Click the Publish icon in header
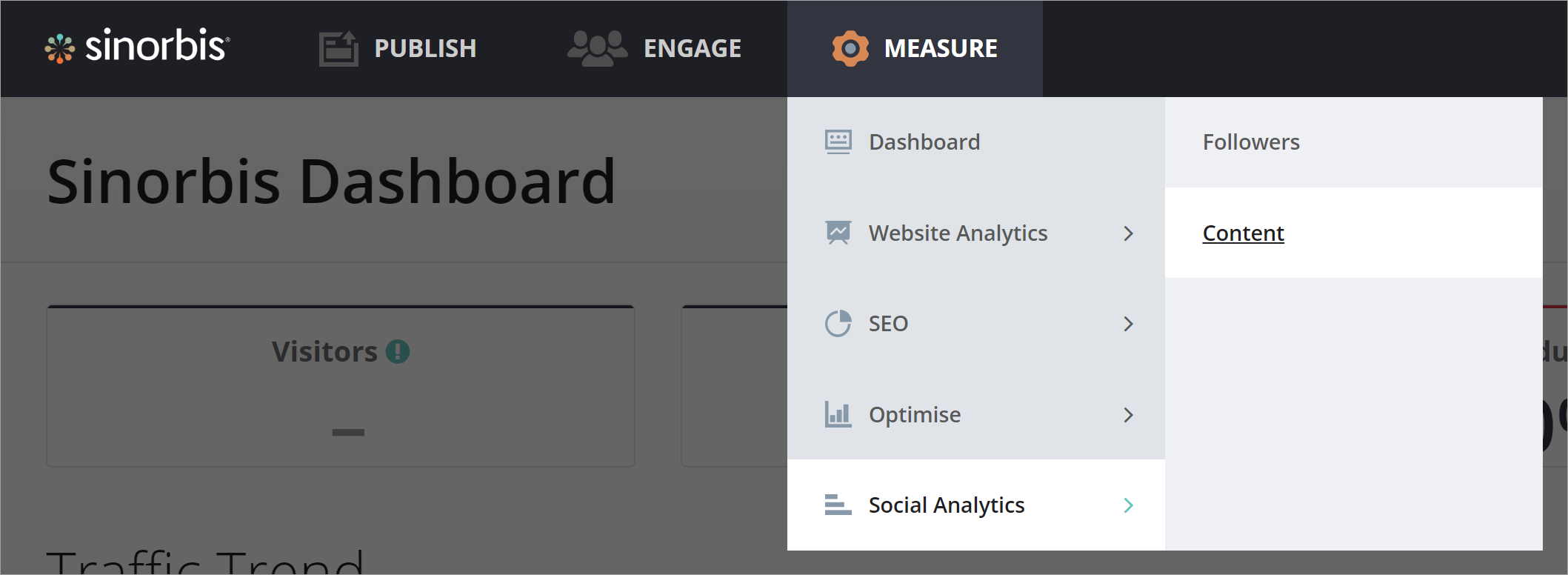1568x575 pixels. 338,49
